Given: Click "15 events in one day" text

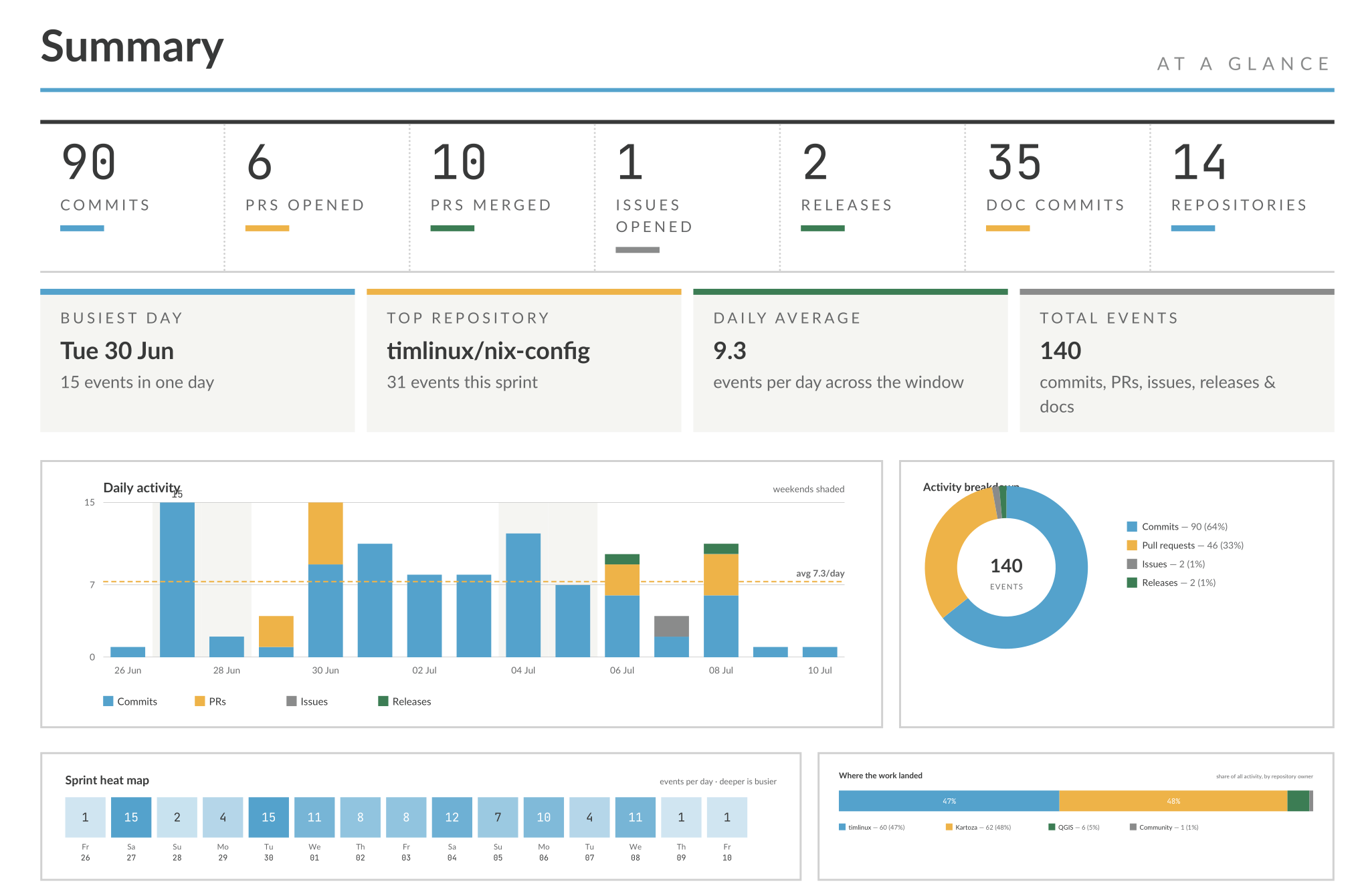Looking at the screenshot, I should 137,382.
